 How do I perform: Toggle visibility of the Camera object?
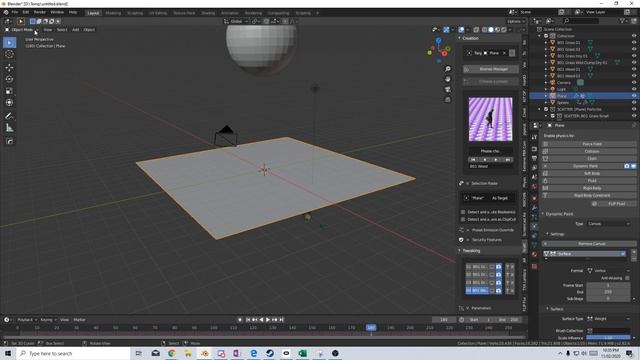(634, 82)
